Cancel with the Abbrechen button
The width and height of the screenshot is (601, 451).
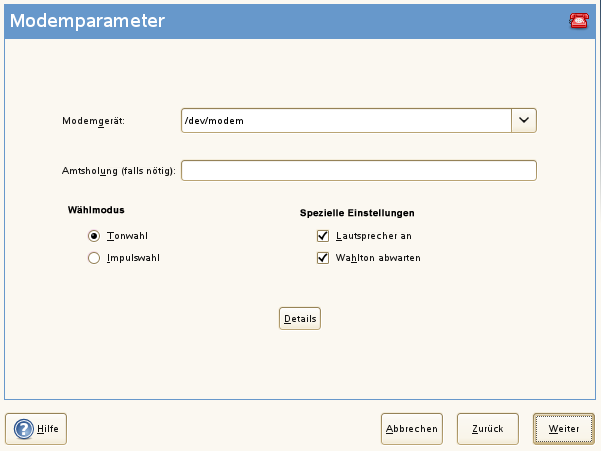click(412, 429)
